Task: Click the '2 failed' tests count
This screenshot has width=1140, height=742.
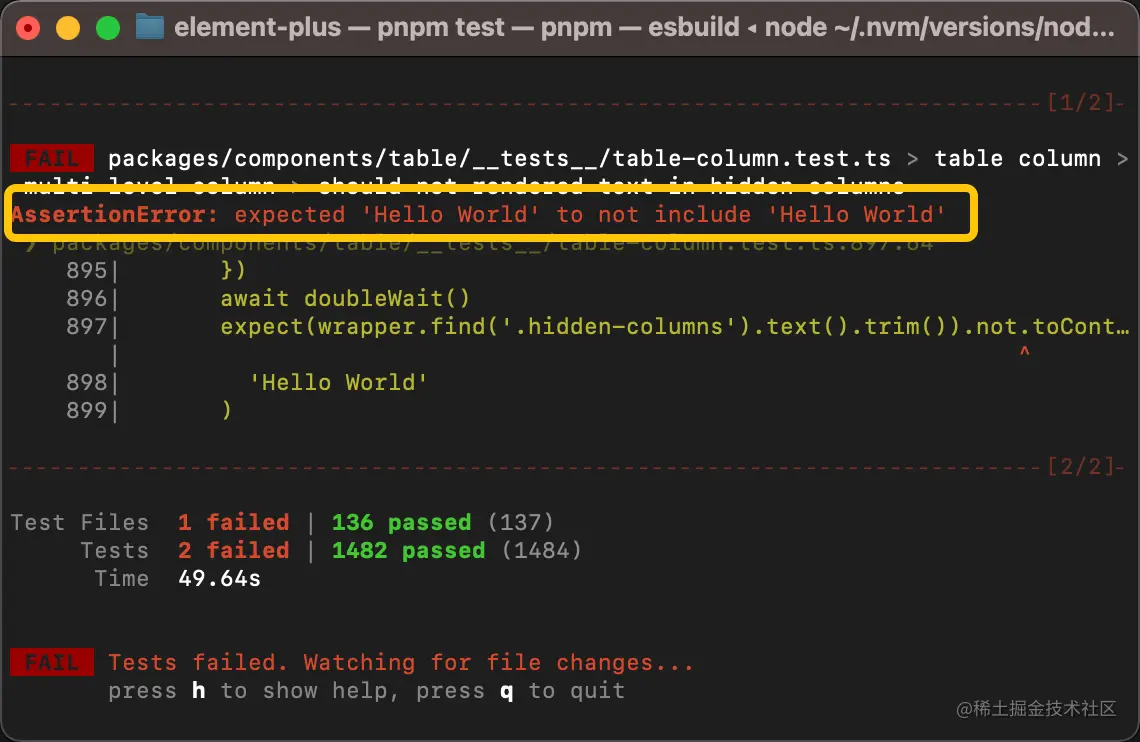Action: click(233, 550)
